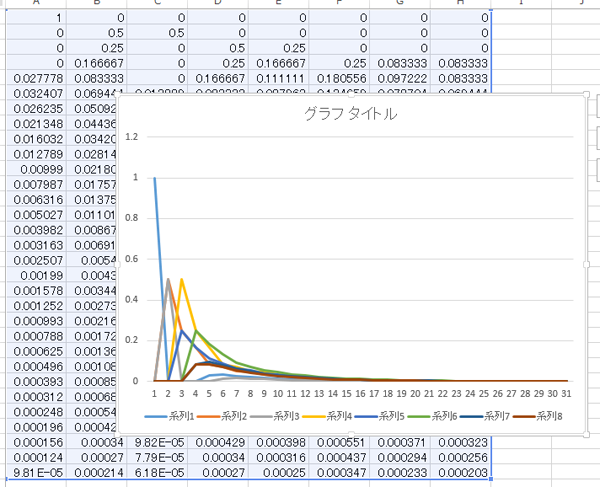
Task: Select the cell containing 0.000625
Action: 36,352
